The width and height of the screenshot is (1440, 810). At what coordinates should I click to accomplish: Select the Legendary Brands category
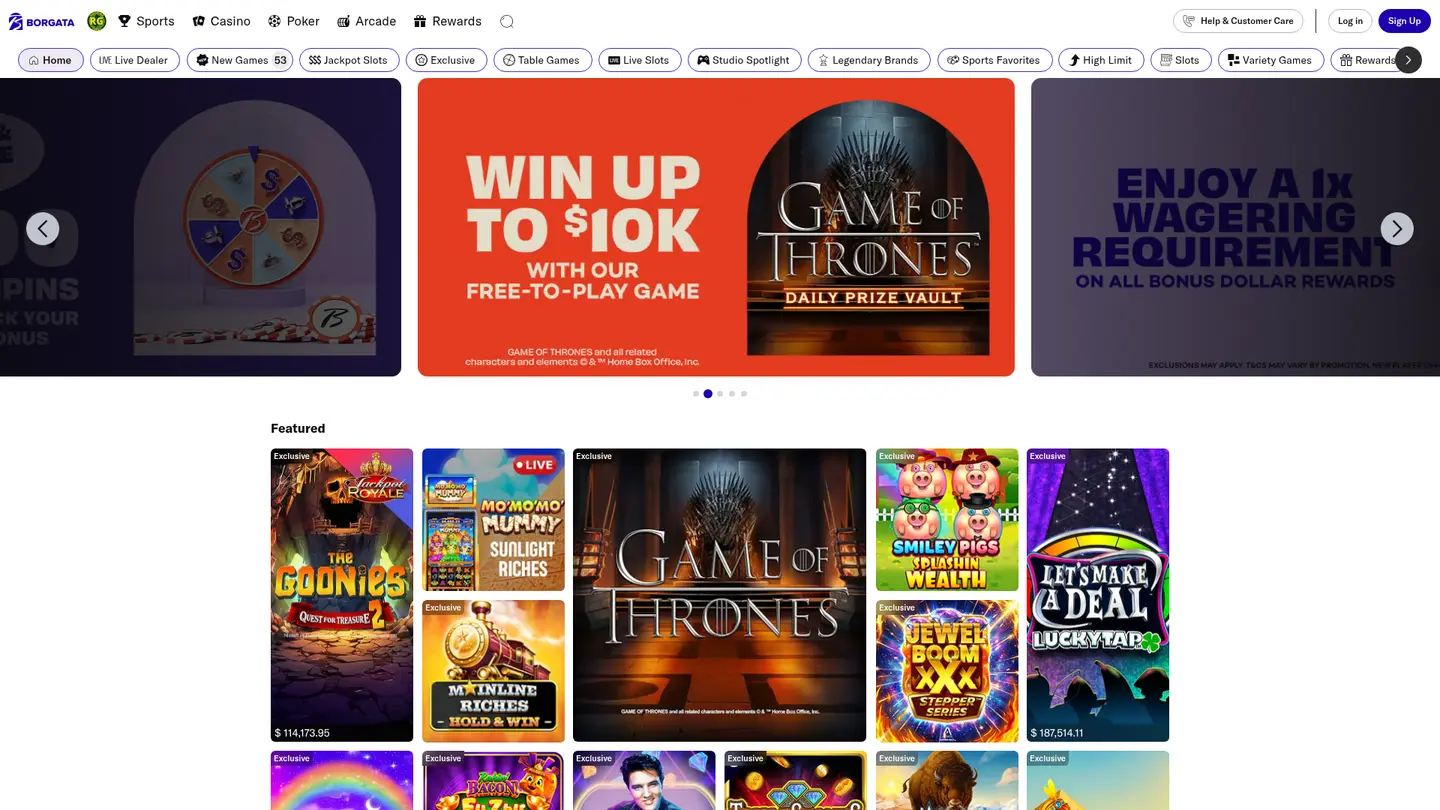coord(869,60)
